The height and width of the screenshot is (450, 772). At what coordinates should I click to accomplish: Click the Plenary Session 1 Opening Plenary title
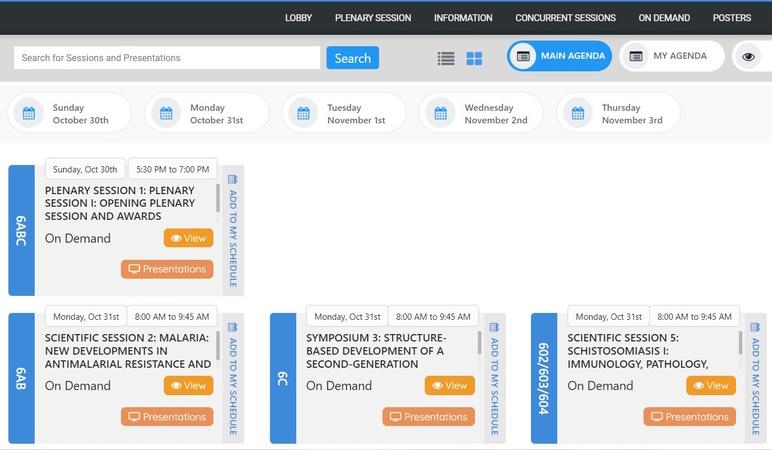[120, 203]
